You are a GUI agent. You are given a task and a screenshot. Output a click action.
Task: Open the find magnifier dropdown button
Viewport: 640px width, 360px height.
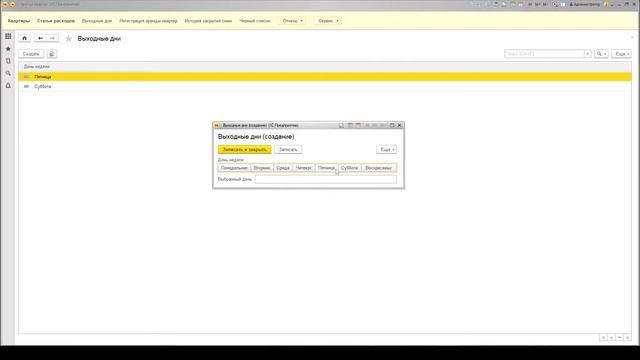click(602, 54)
